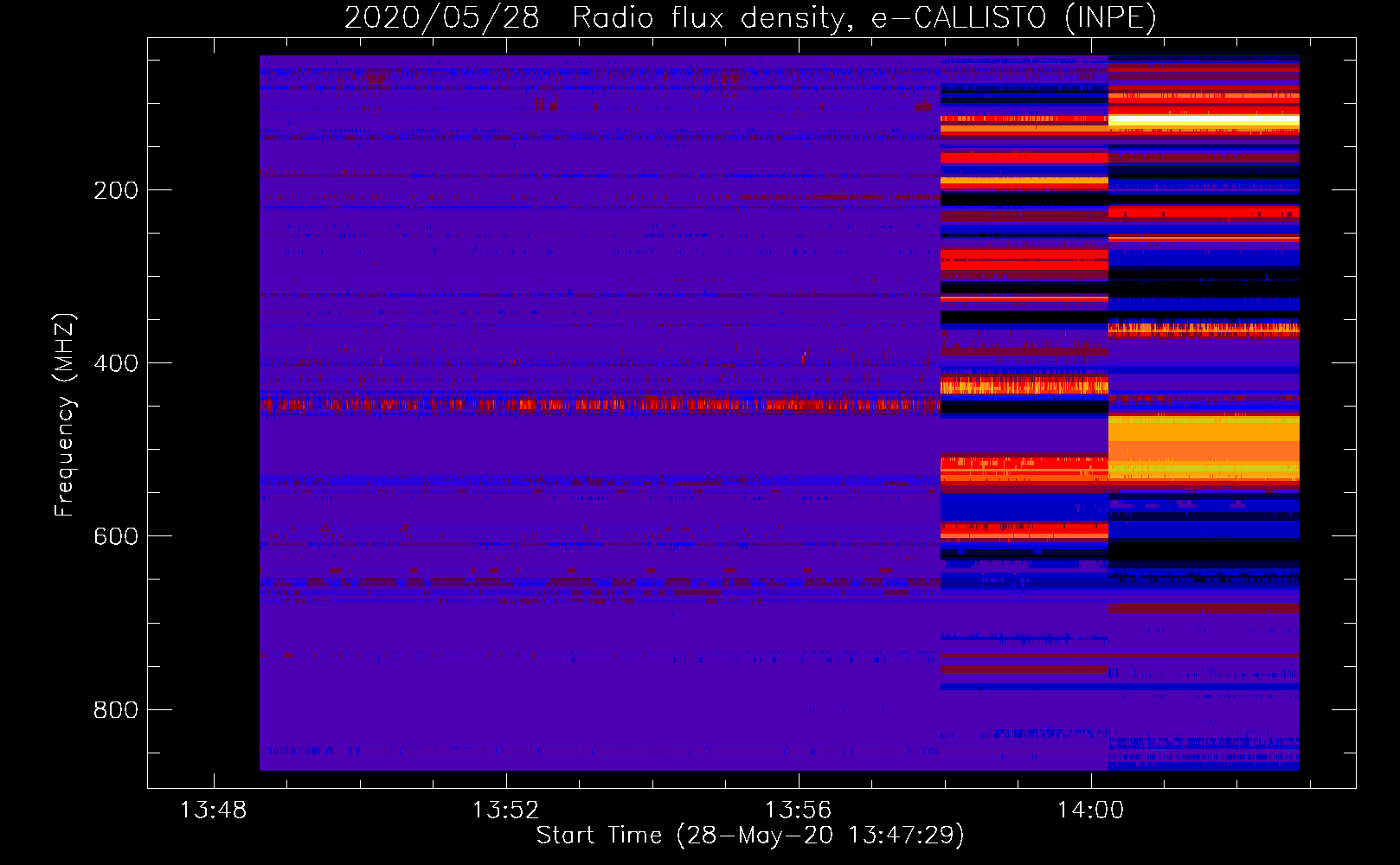Click the 13:56 time tick label
The height and width of the screenshot is (865, 1400).
tap(798, 811)
